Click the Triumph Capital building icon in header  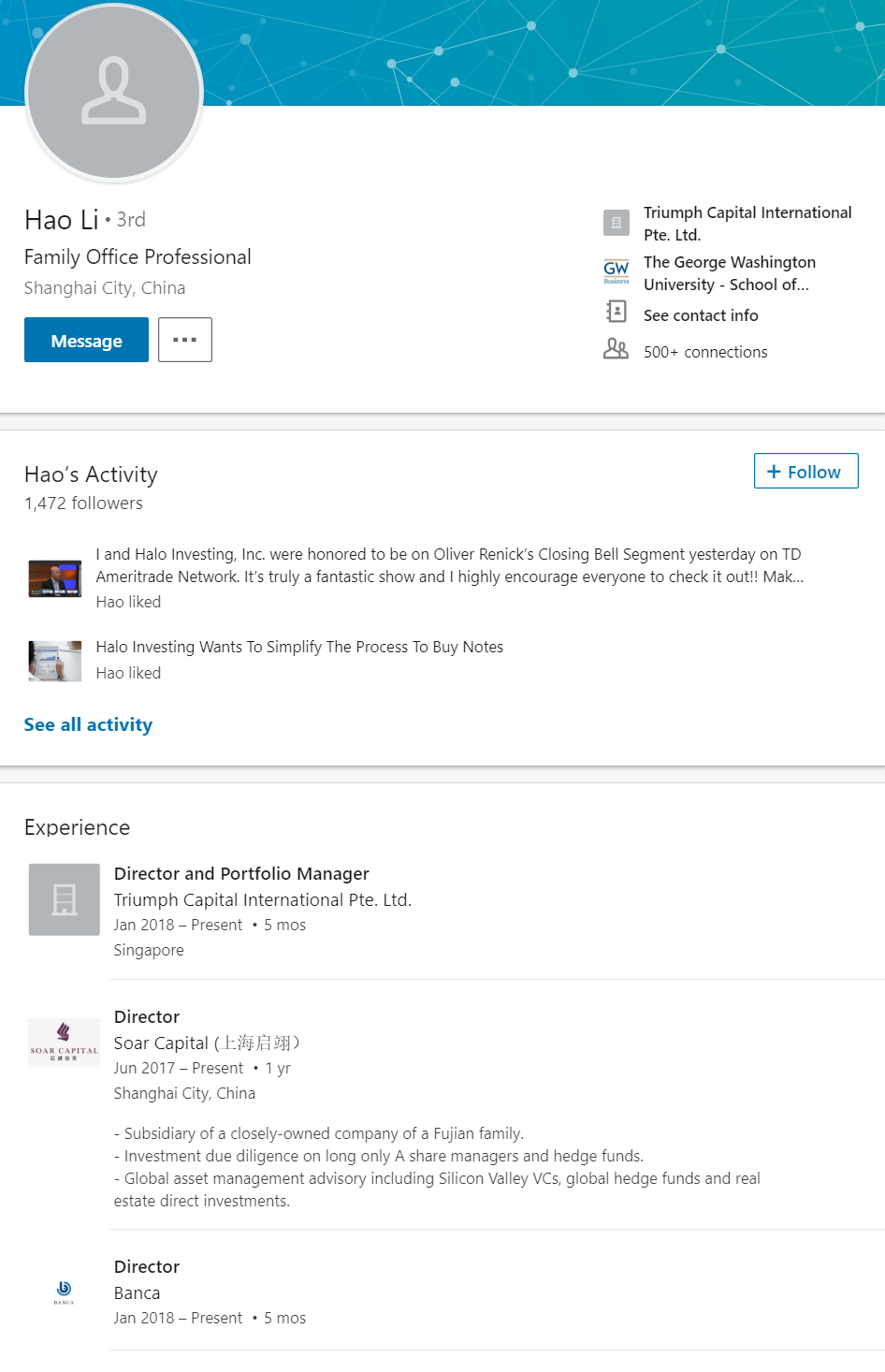coord(616,223)
